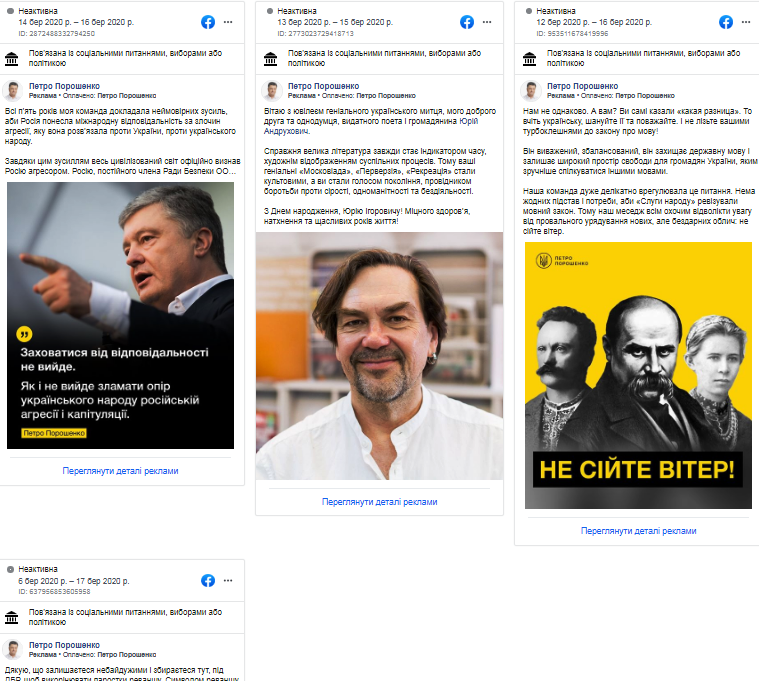
Task: Open three-dot menu on 14 бер 2020 ad
Action: pyautogui.click(x=228, y=22)
